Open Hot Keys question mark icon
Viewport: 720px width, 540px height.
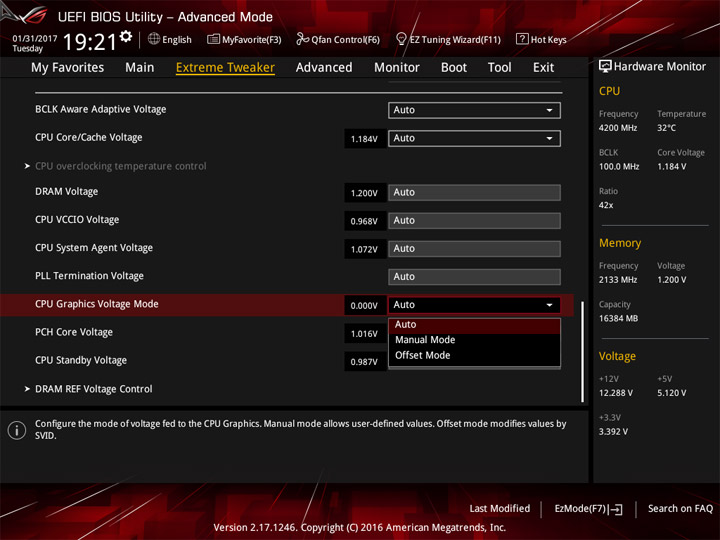click(x=522, y=39)
